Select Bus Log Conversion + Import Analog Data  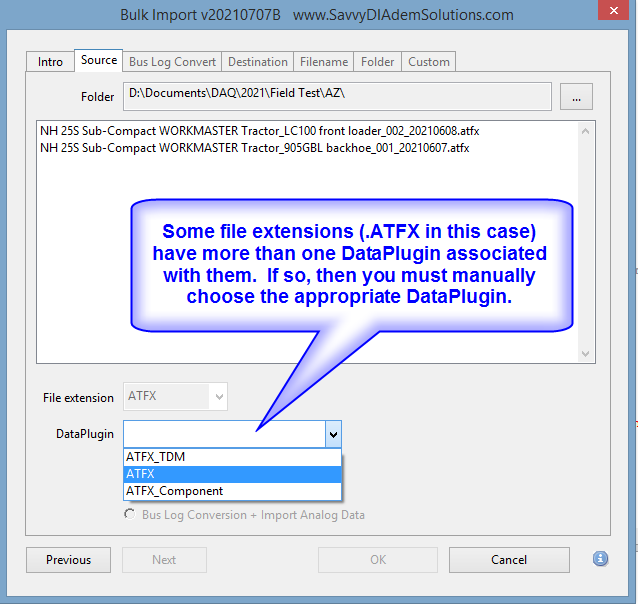pyautogui.click(x=129, y=515)
